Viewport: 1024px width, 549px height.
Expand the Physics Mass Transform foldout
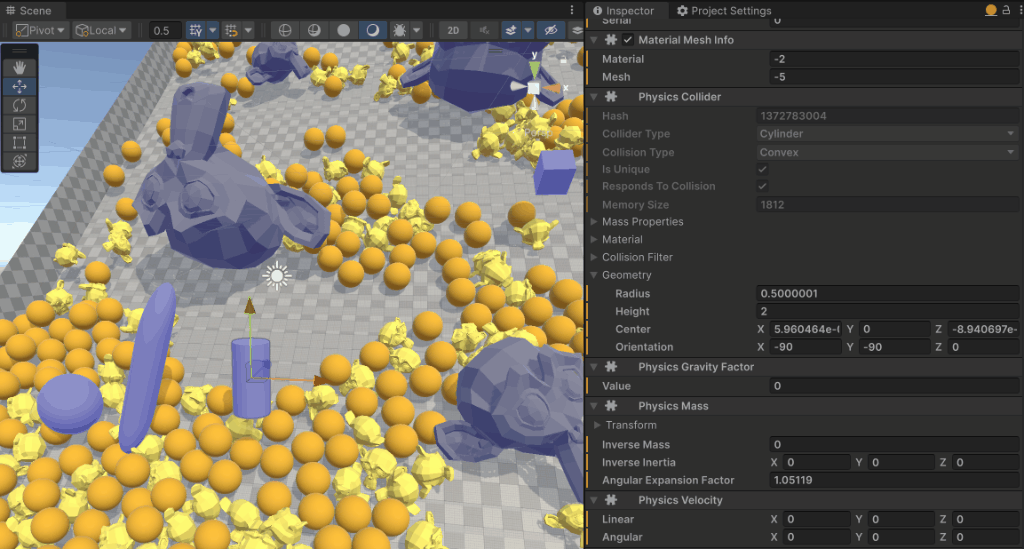[x=597, y=425]
